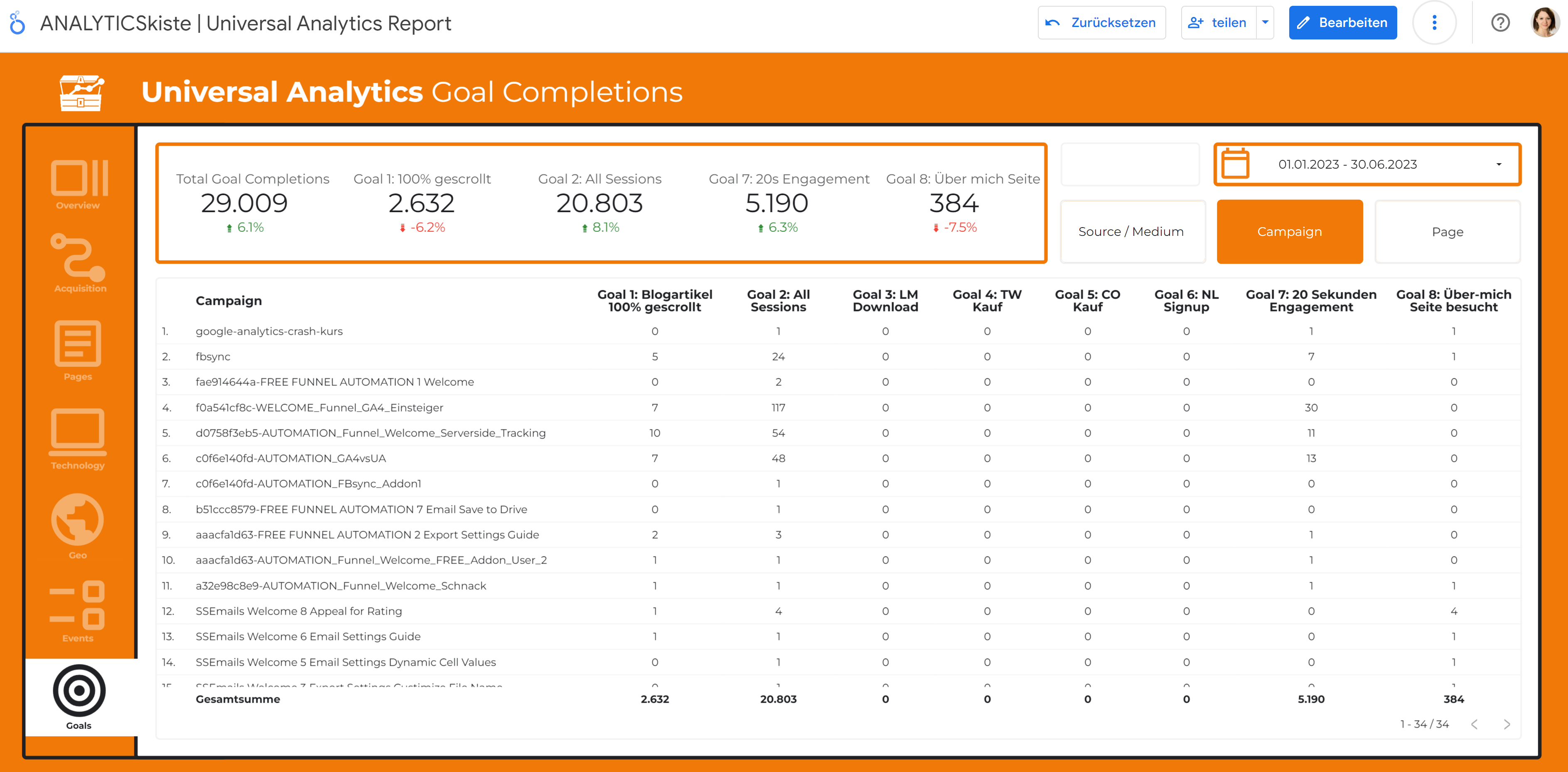Click the ANALYTICSkiste logo icon
Screen dimensions: 1568x772
[17, 22]
